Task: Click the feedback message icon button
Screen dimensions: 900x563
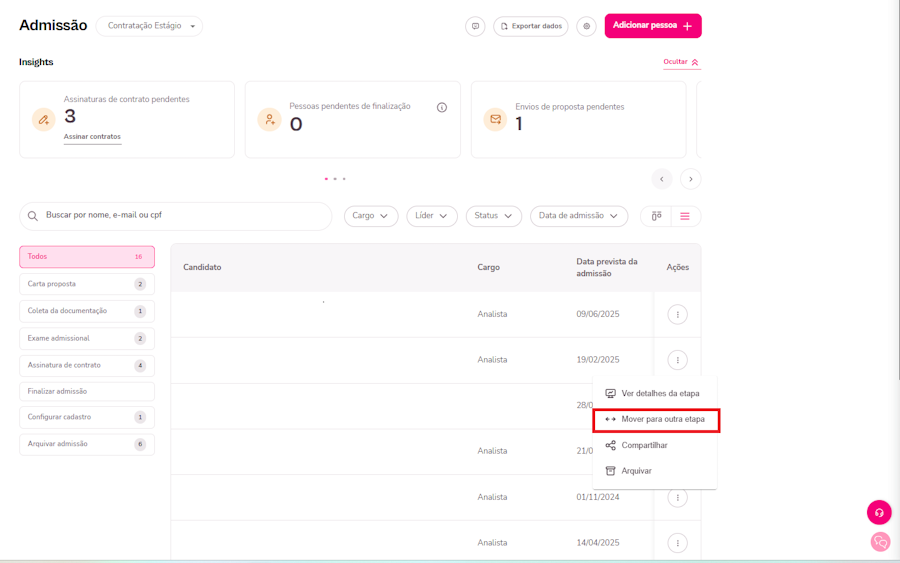Action: (475, 26)
